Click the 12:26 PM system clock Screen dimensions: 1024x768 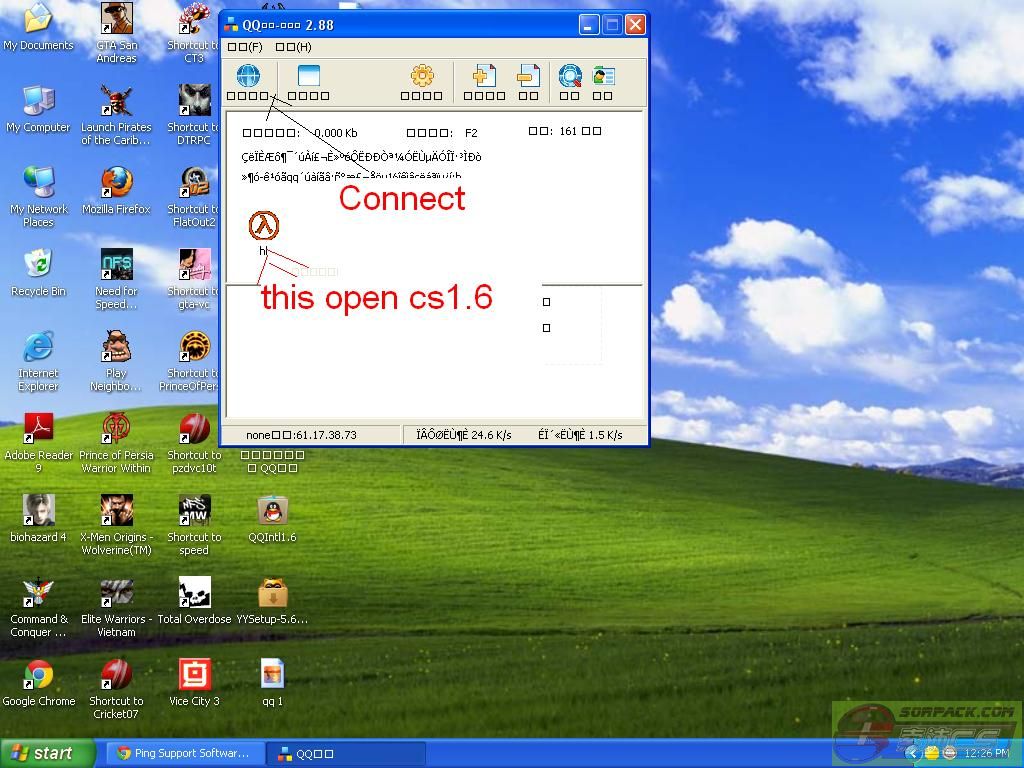point(986,754)
